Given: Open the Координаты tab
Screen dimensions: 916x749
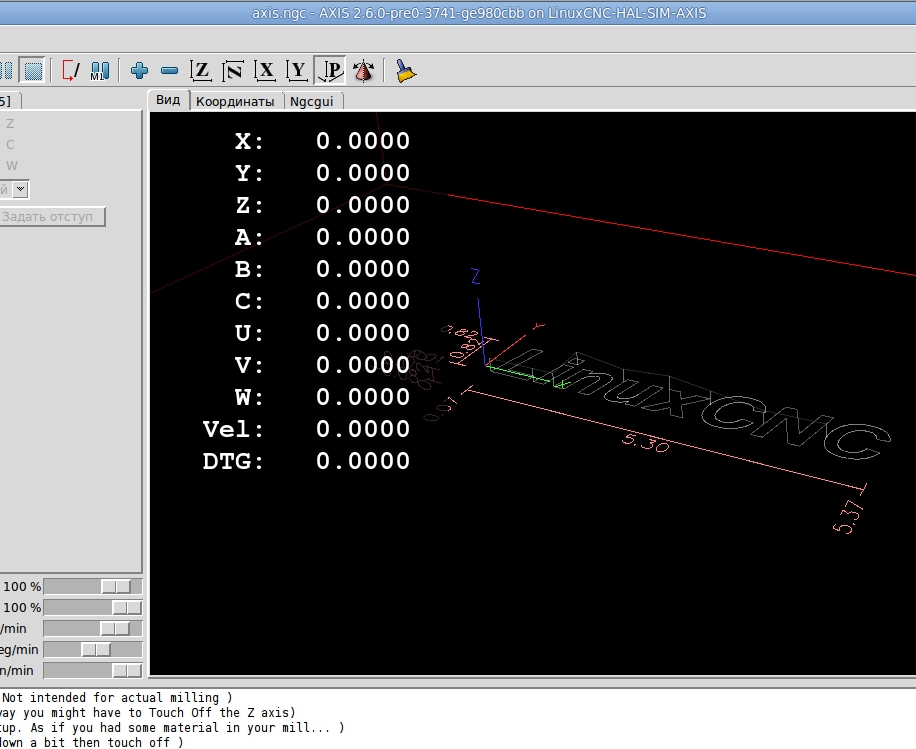Looking at the screenshot, I should pos(235,101).
